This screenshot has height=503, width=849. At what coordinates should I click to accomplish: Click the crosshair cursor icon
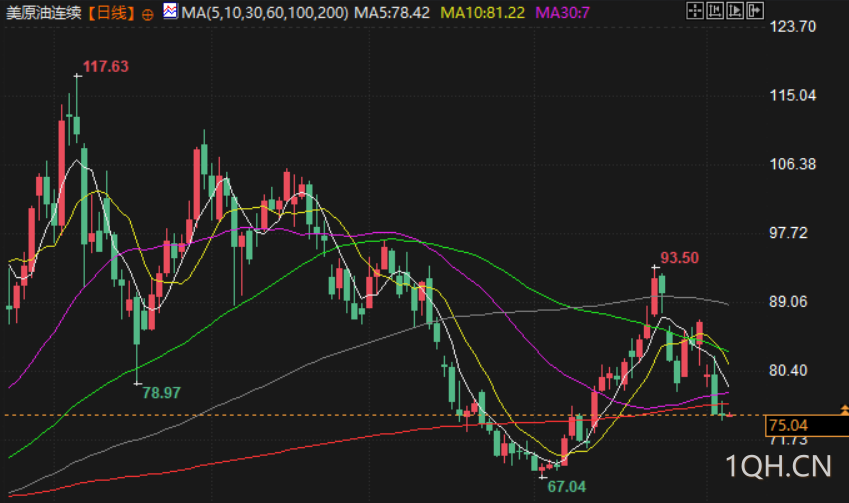click(695, 10)
